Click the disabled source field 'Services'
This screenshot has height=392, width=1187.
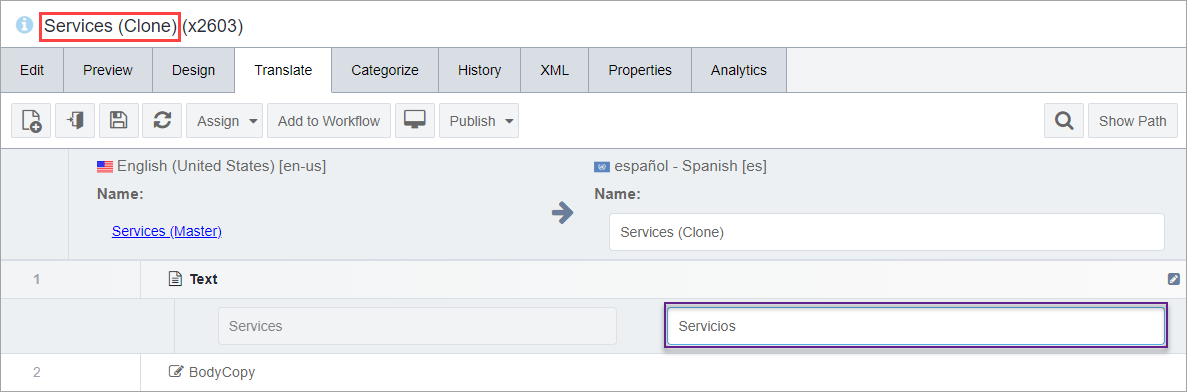pyautogui.click(x=417, y=326)
